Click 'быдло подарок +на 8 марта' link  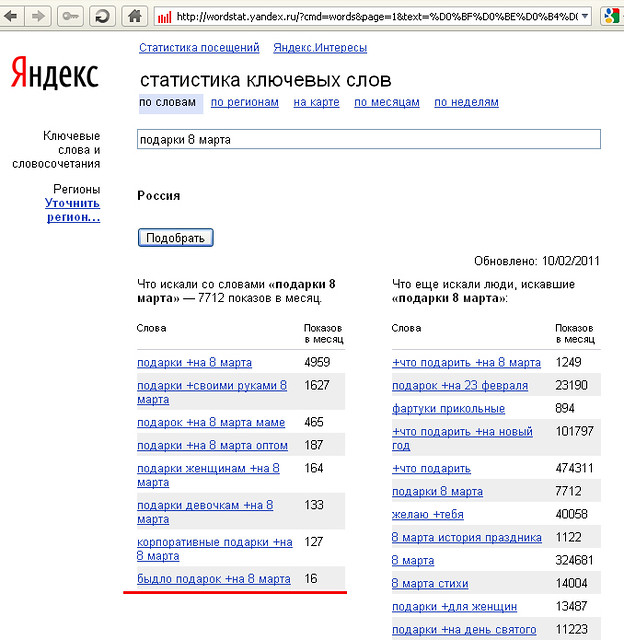(214, 579)
